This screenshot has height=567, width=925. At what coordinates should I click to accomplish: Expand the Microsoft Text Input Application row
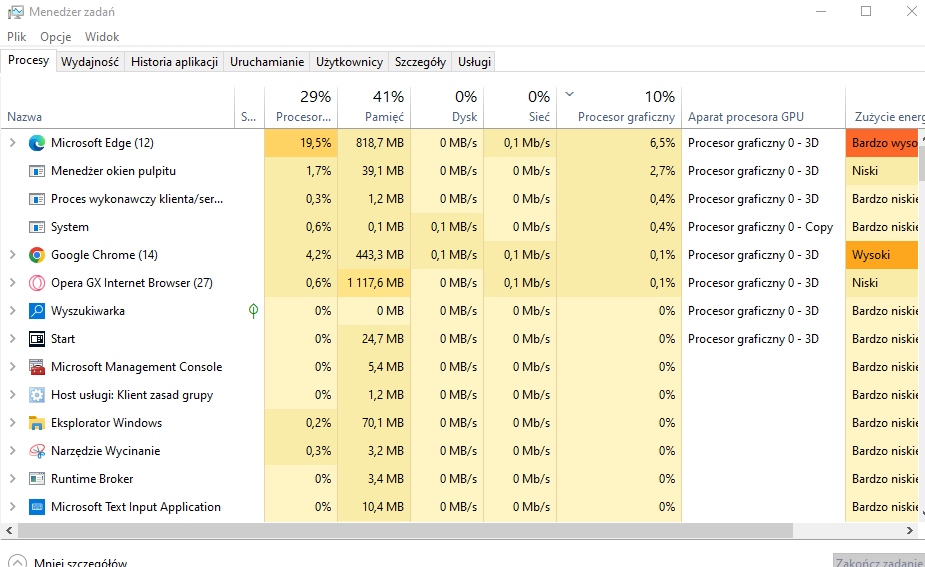point(12,507)
